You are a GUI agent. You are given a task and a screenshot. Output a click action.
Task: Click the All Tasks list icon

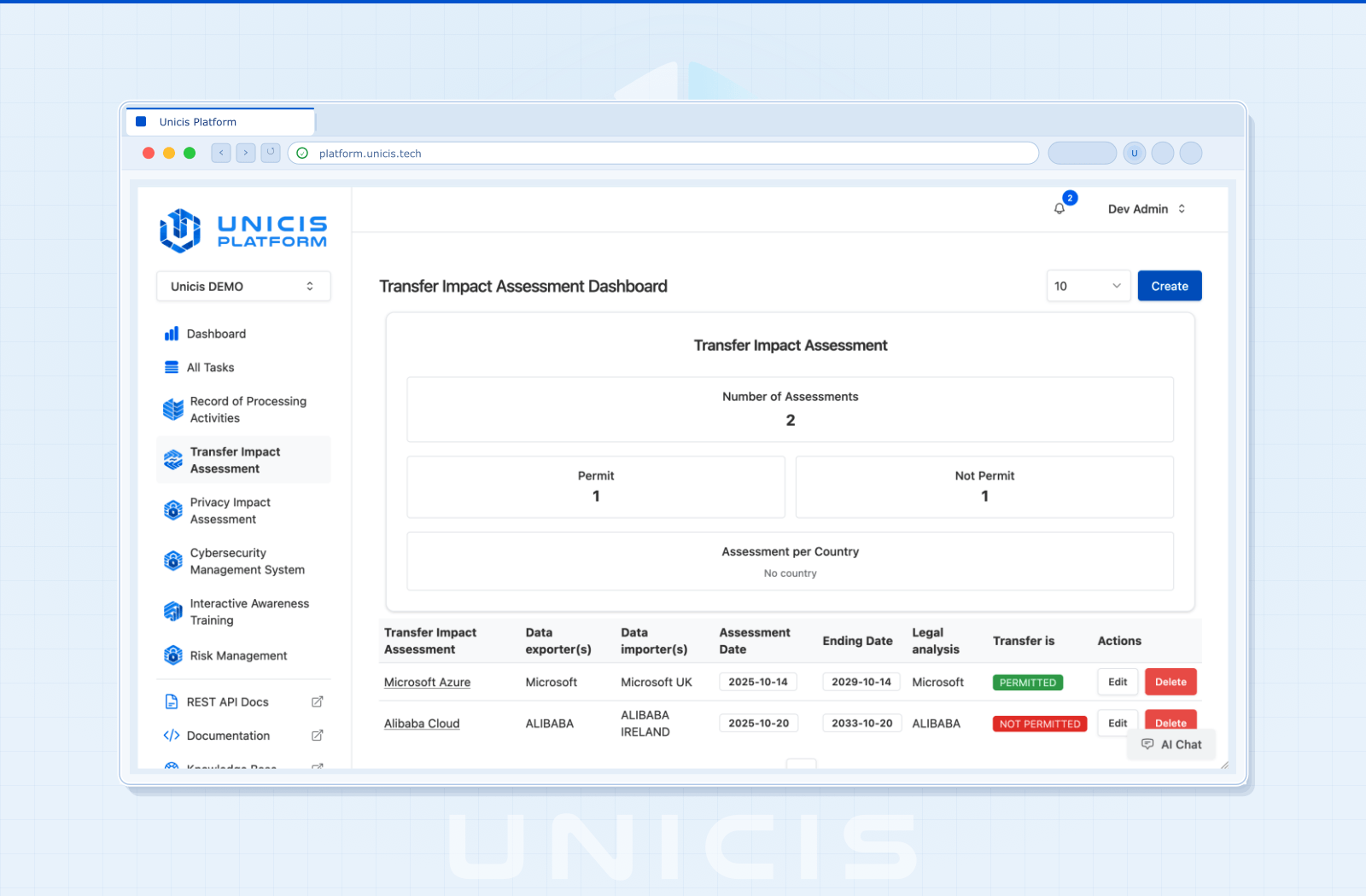(172, 368)
